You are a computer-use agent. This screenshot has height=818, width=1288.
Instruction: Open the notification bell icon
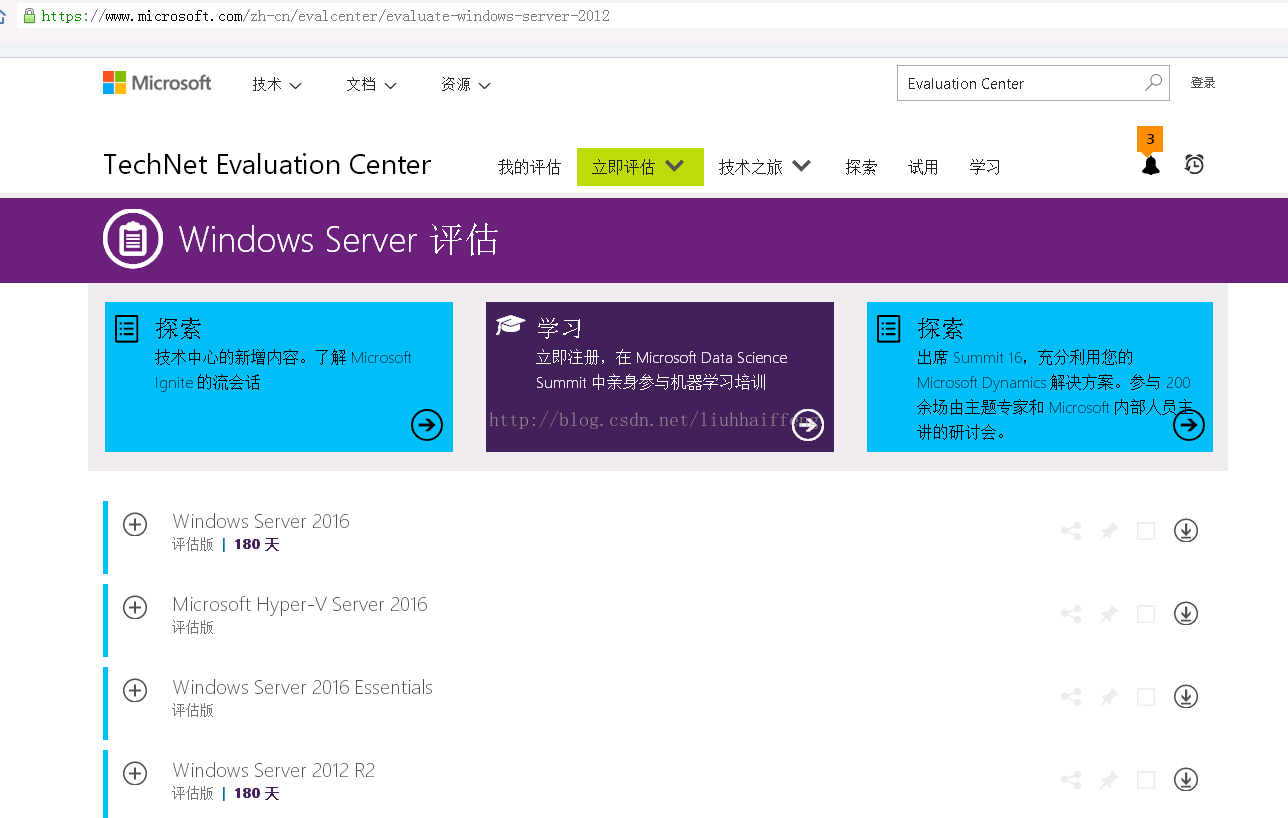[1151, 165]
